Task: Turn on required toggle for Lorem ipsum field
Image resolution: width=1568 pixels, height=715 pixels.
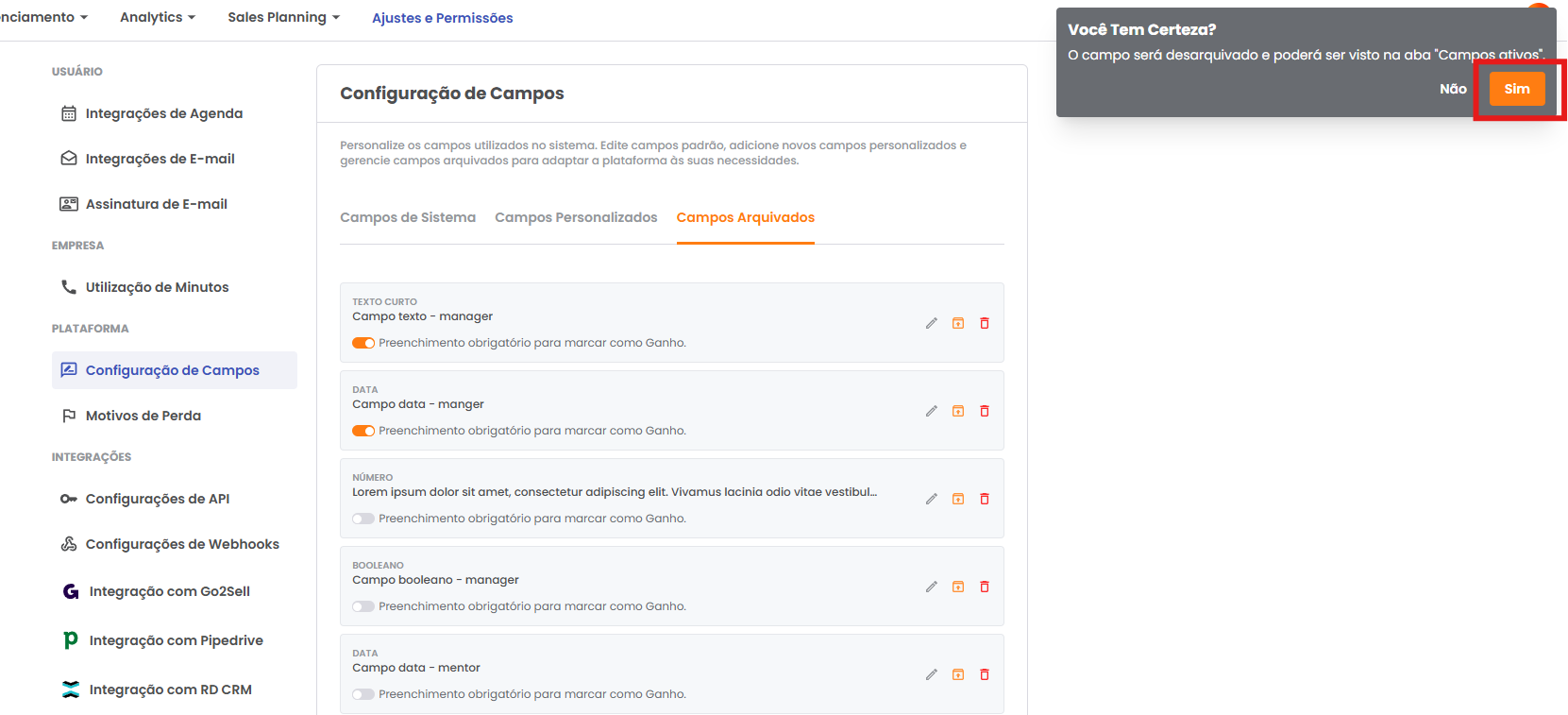Action: 363,519
